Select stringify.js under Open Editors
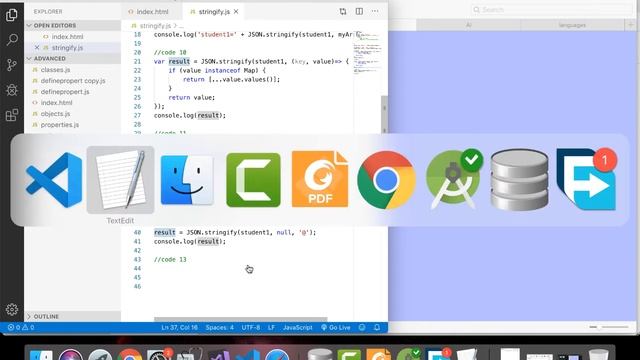Viewport: 640px width, 360px height. (x=67, y=48)
